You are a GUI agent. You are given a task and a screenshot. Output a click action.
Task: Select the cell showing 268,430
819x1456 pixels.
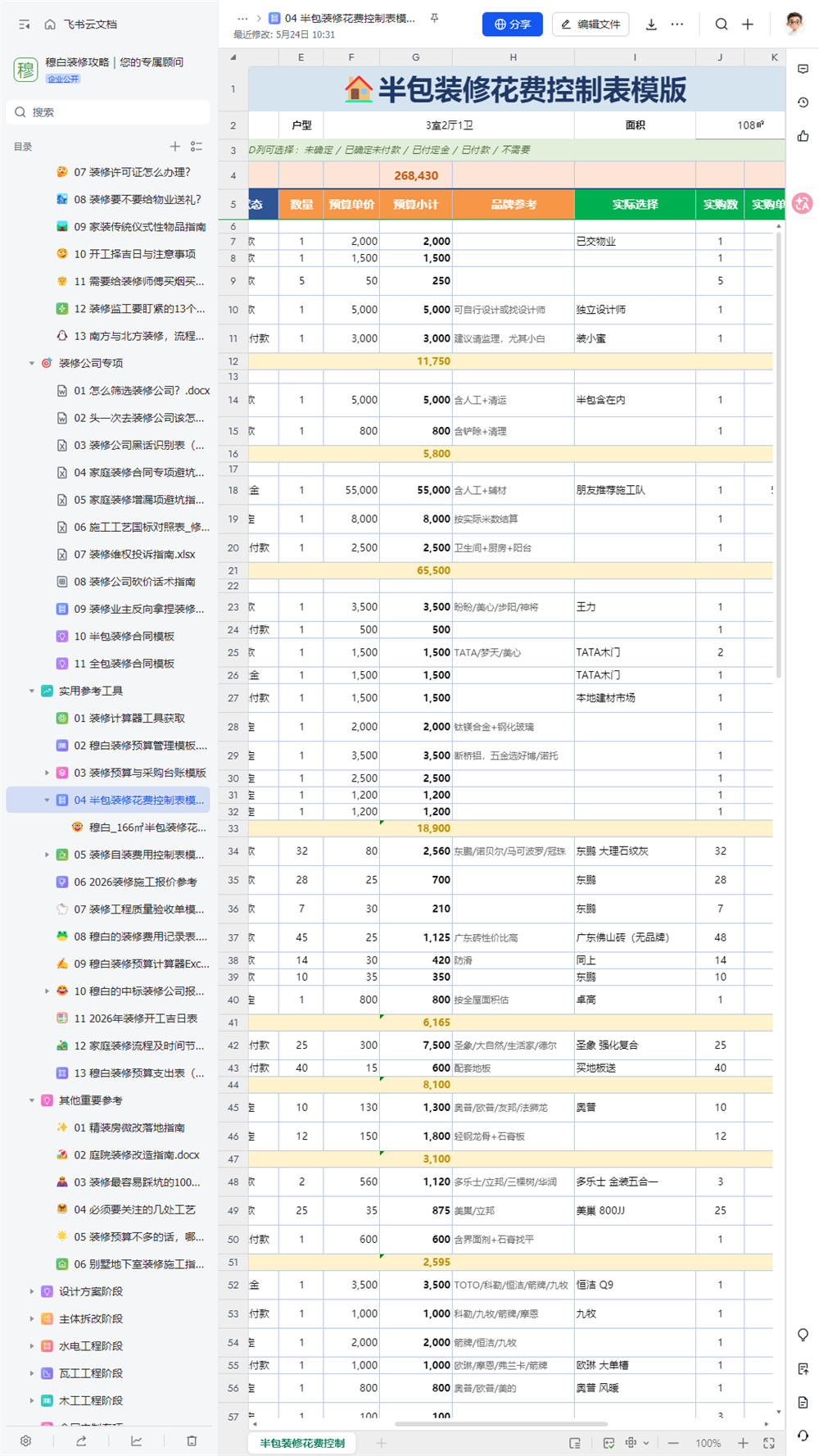tap(415, 175)
